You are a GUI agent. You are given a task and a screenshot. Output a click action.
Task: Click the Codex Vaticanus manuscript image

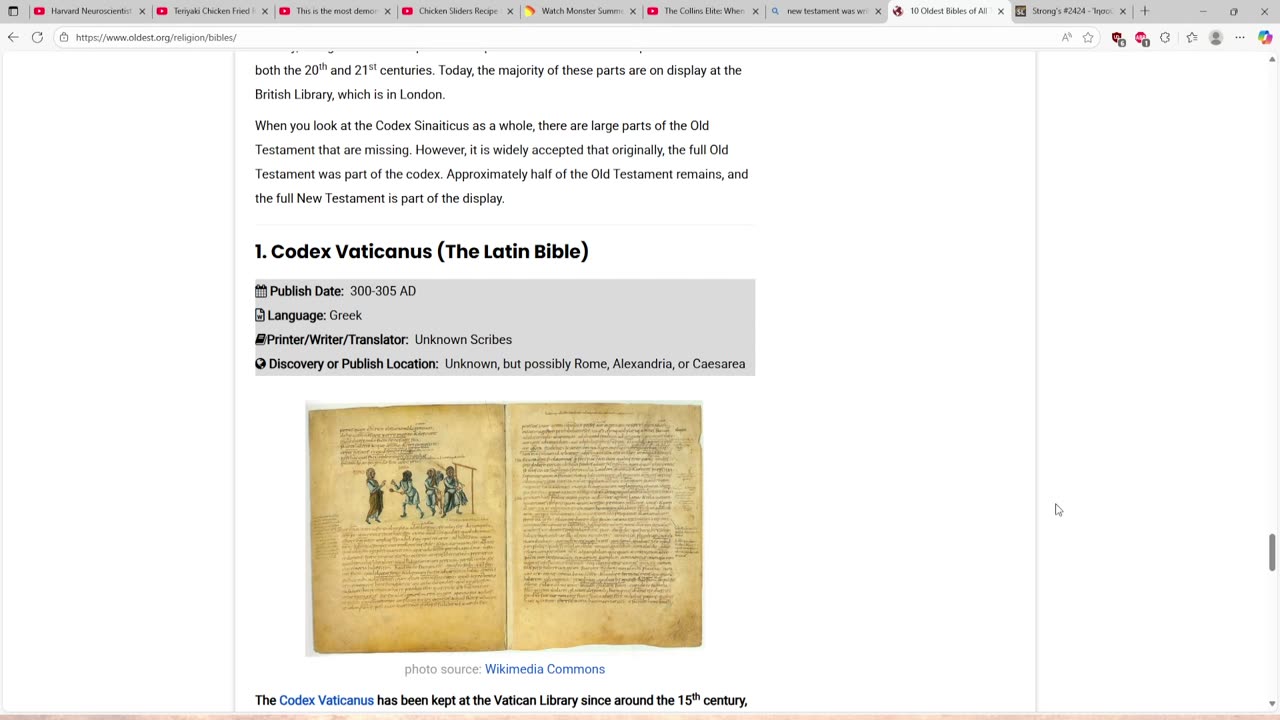point(504,528)
